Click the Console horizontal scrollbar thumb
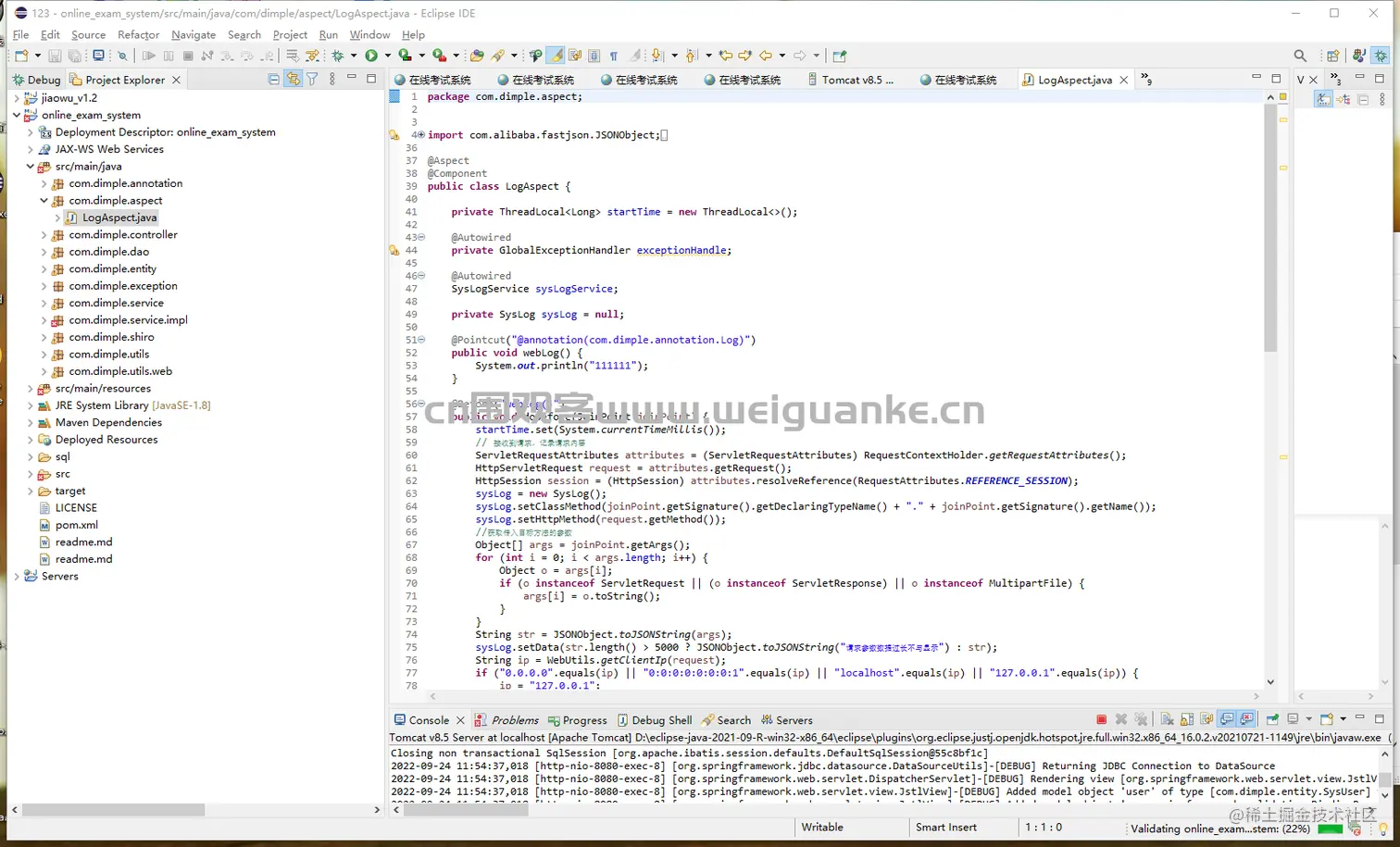This screenshot has width=1400, height=847. point(466,810)
